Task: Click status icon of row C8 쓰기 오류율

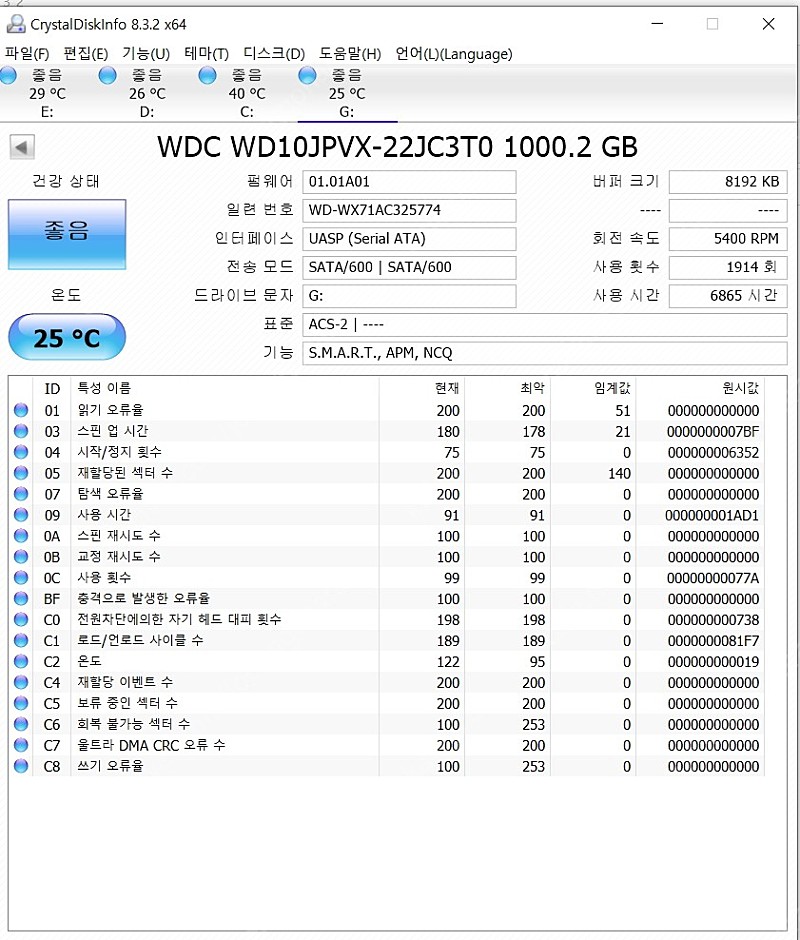Action: (x=21, y=766)
